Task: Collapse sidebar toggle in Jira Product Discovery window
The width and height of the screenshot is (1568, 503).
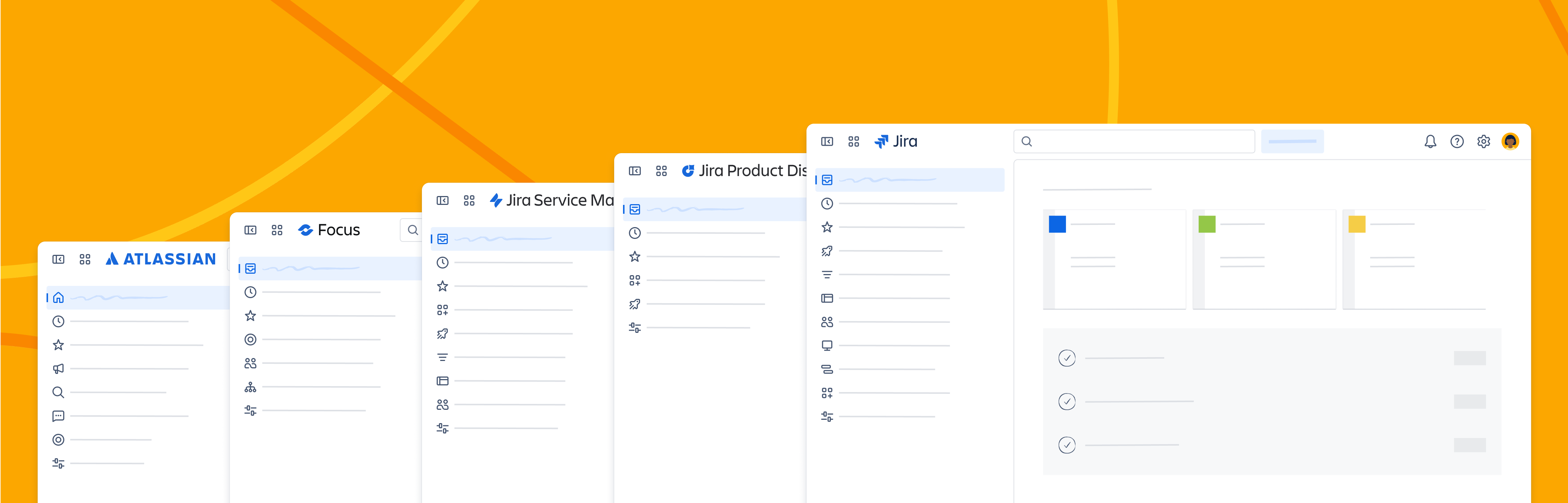Action: (x=635, y=171)
